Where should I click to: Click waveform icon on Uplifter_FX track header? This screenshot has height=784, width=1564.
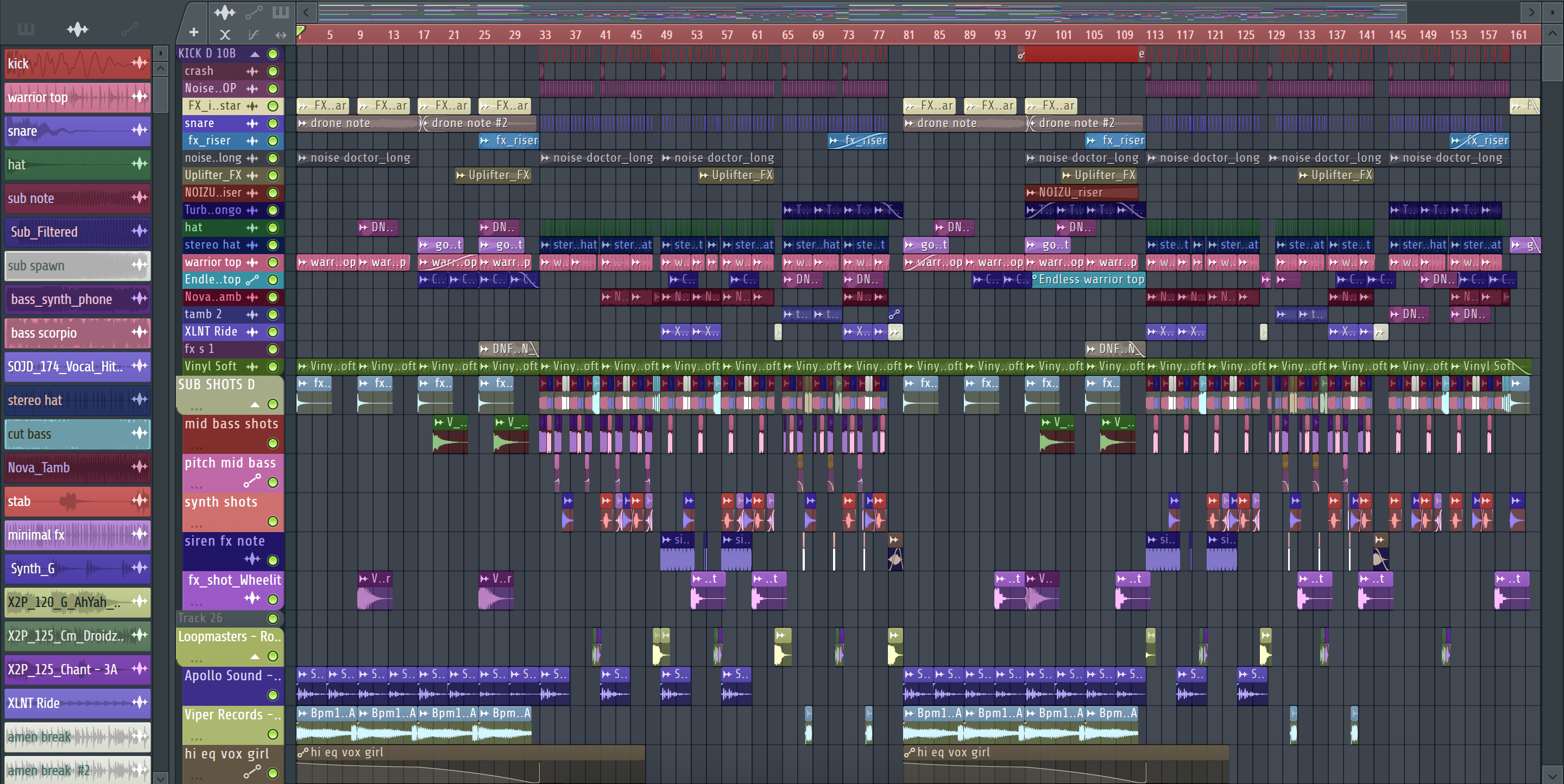point(252,175)
